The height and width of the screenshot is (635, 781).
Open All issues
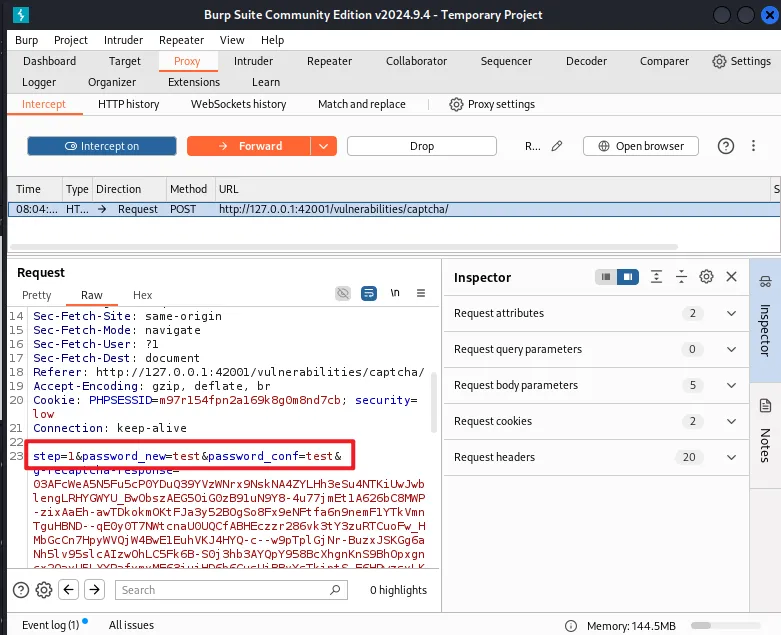[x=131, y=625]
